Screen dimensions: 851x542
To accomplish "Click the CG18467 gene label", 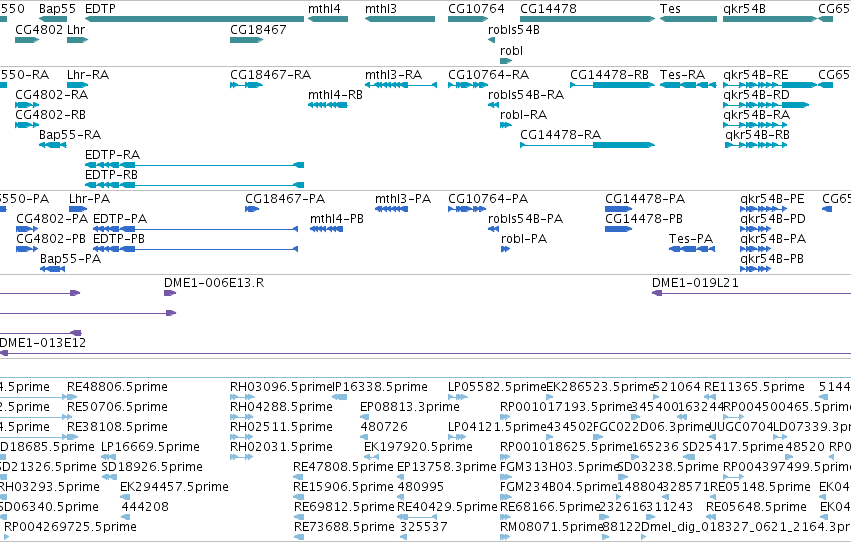I will (258, 29).
